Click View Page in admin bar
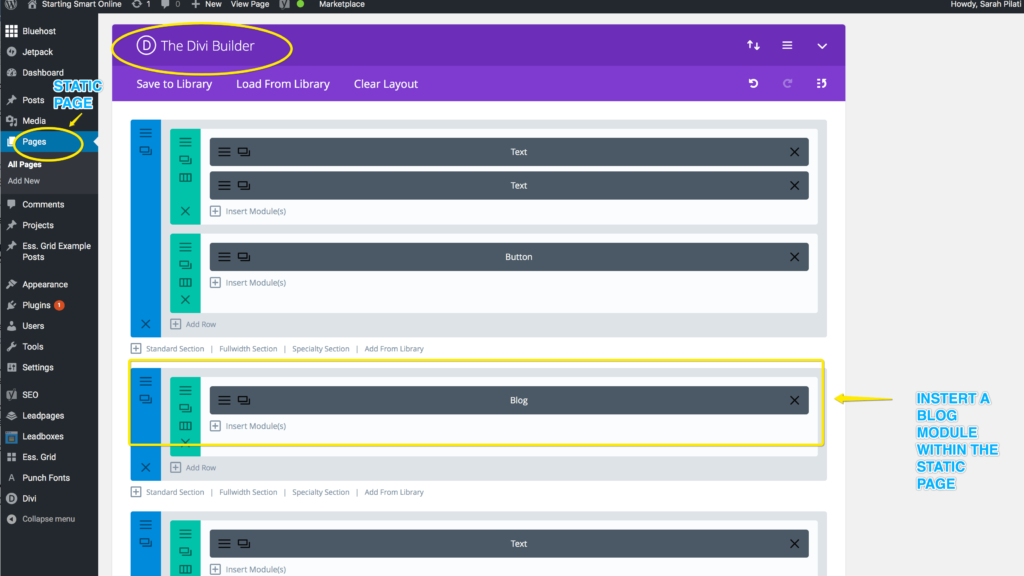This screenshot has width=1024, height=576. click(250, 5)
